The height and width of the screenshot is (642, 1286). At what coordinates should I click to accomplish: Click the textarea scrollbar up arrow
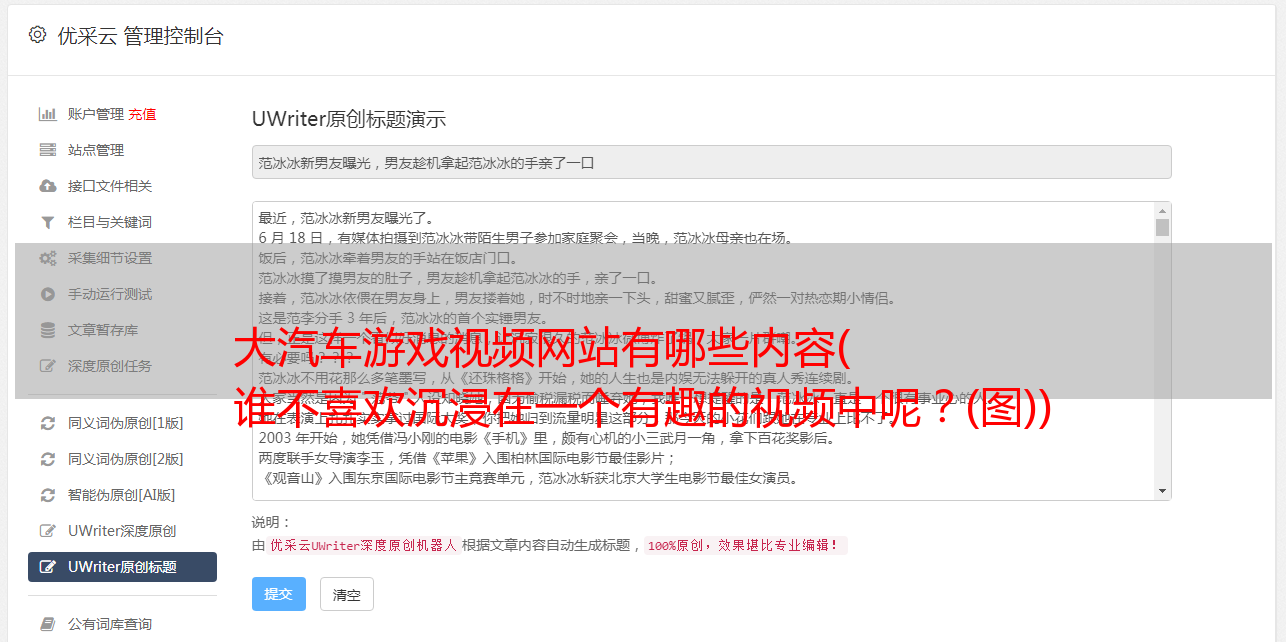click(x=1162, y=211)
